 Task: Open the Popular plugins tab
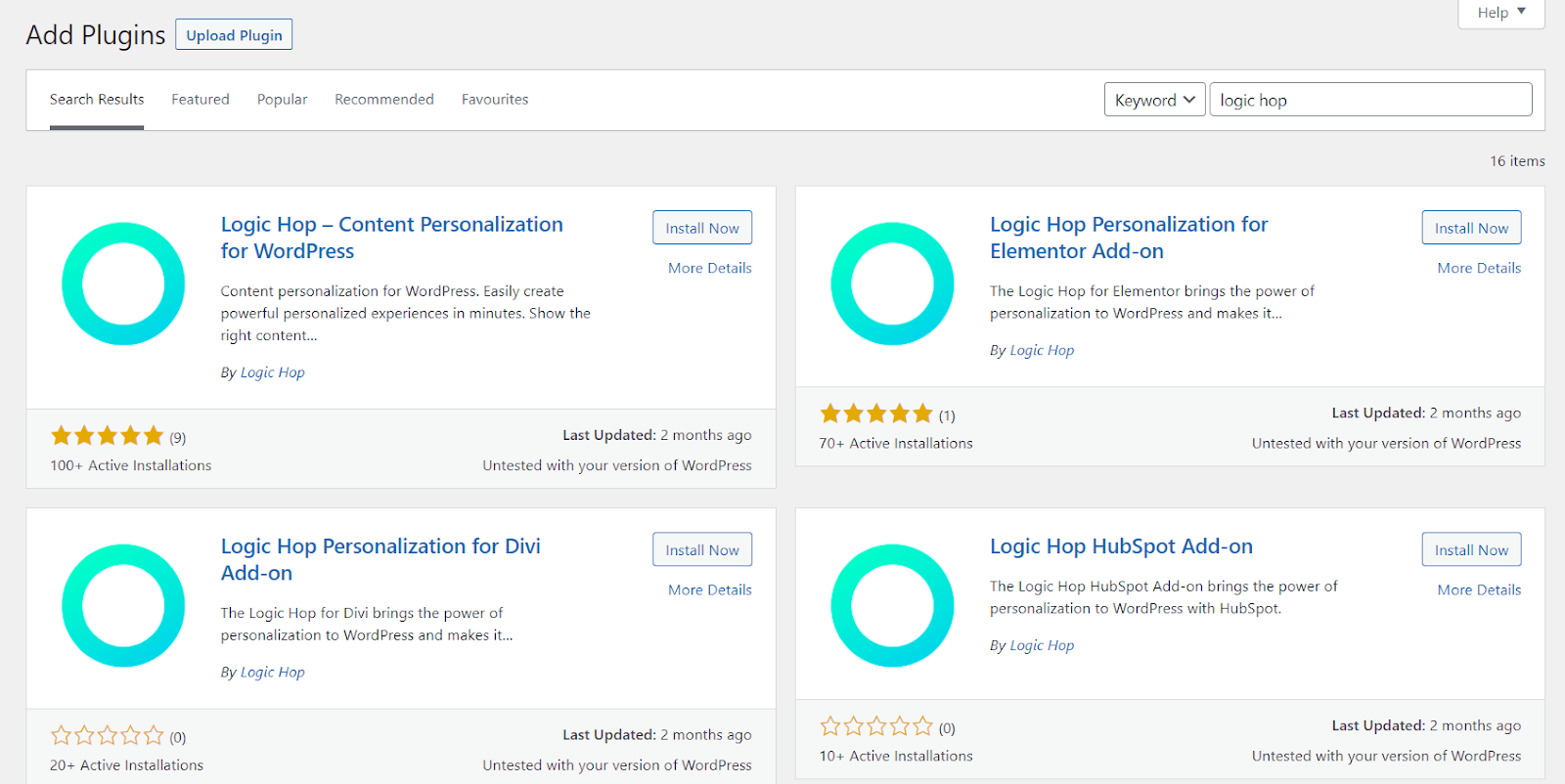point(282,100)
